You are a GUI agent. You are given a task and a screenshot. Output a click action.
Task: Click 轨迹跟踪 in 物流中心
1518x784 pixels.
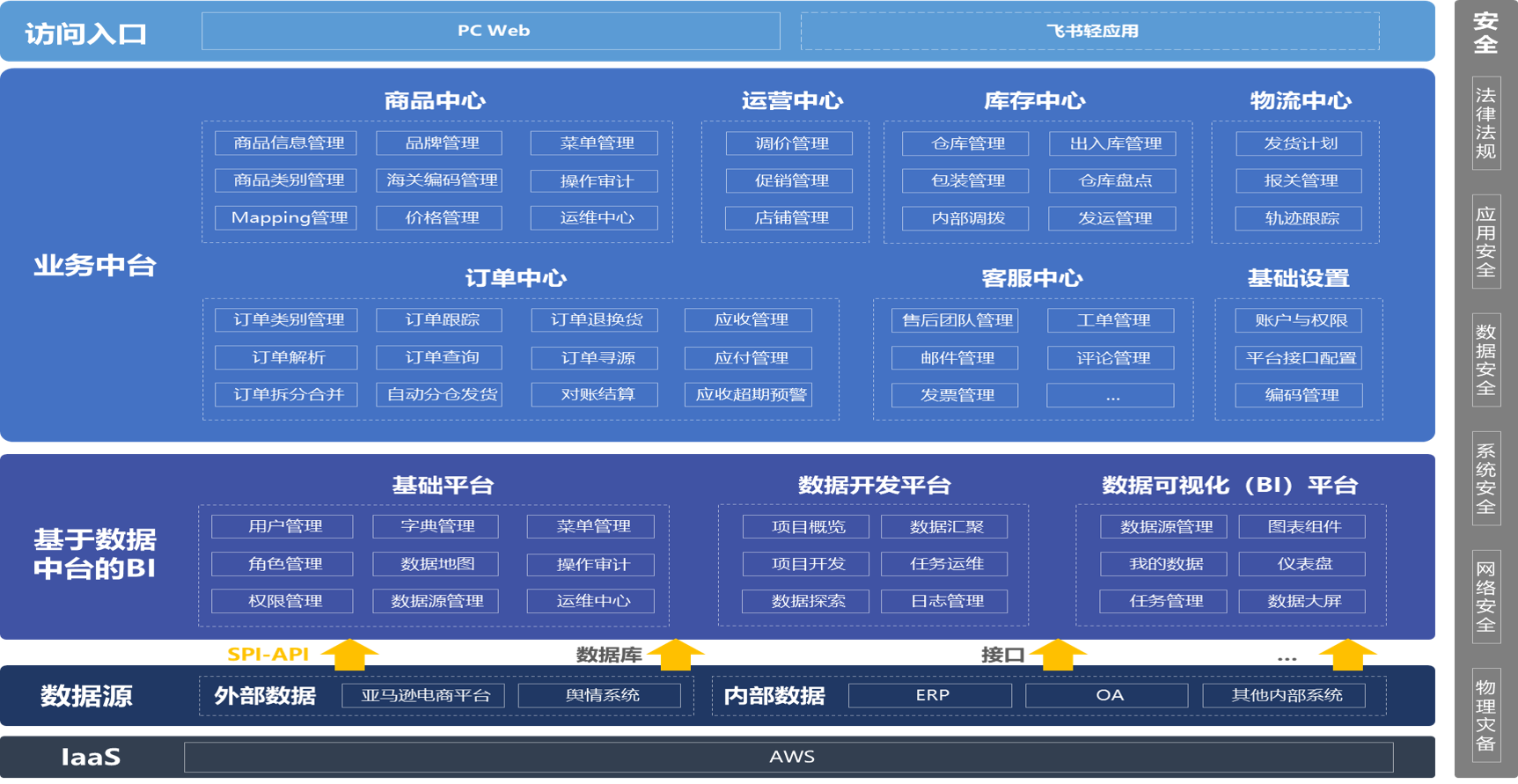pos(1299,218)
